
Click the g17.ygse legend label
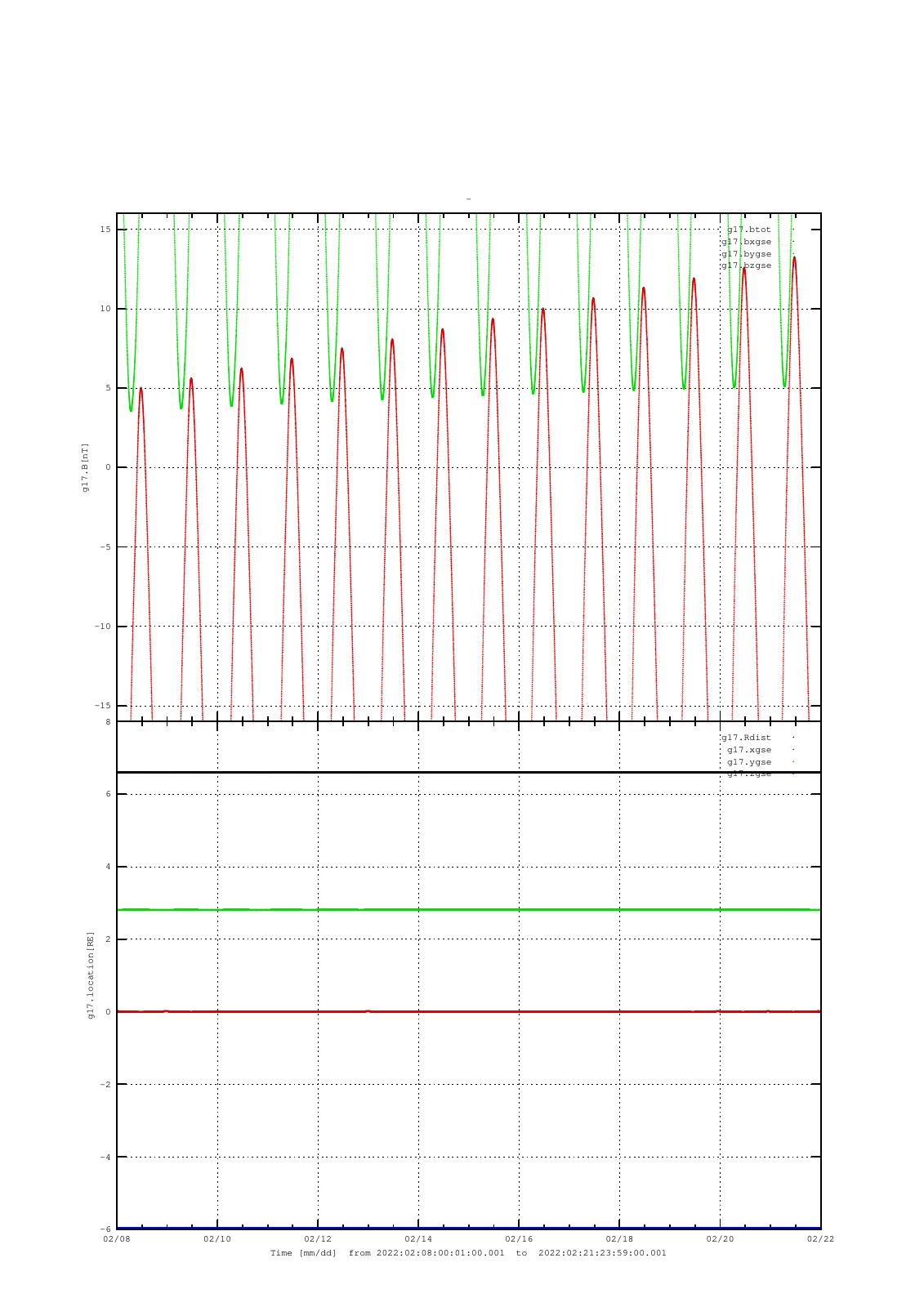[749, 762]
